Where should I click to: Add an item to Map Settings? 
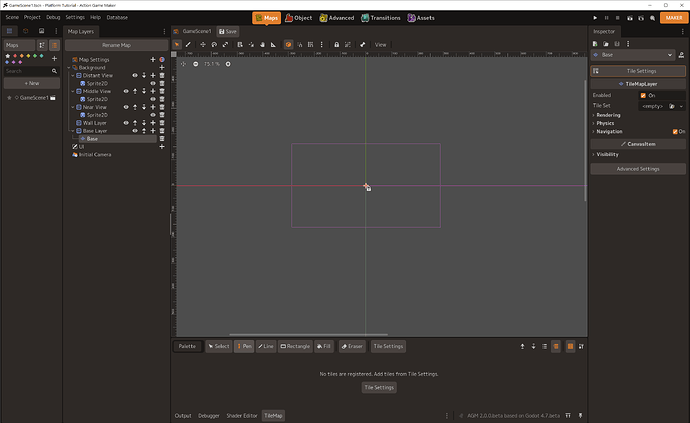153,59
